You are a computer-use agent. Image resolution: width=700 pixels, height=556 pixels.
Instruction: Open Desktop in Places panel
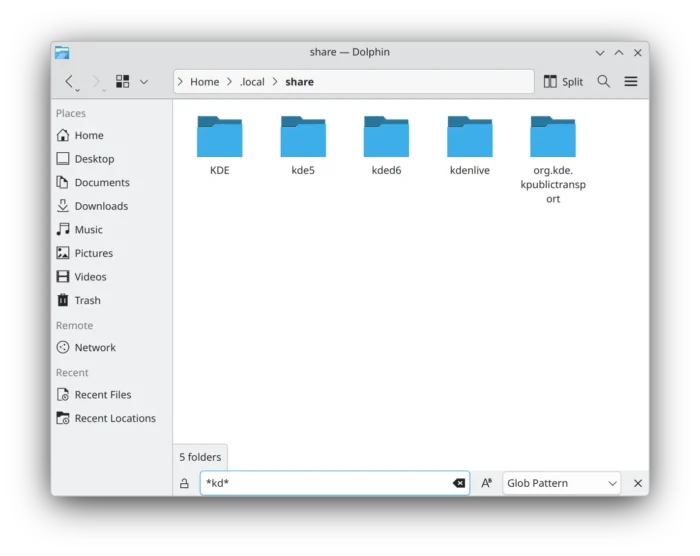pyautogui.click(x=112, y=159)
